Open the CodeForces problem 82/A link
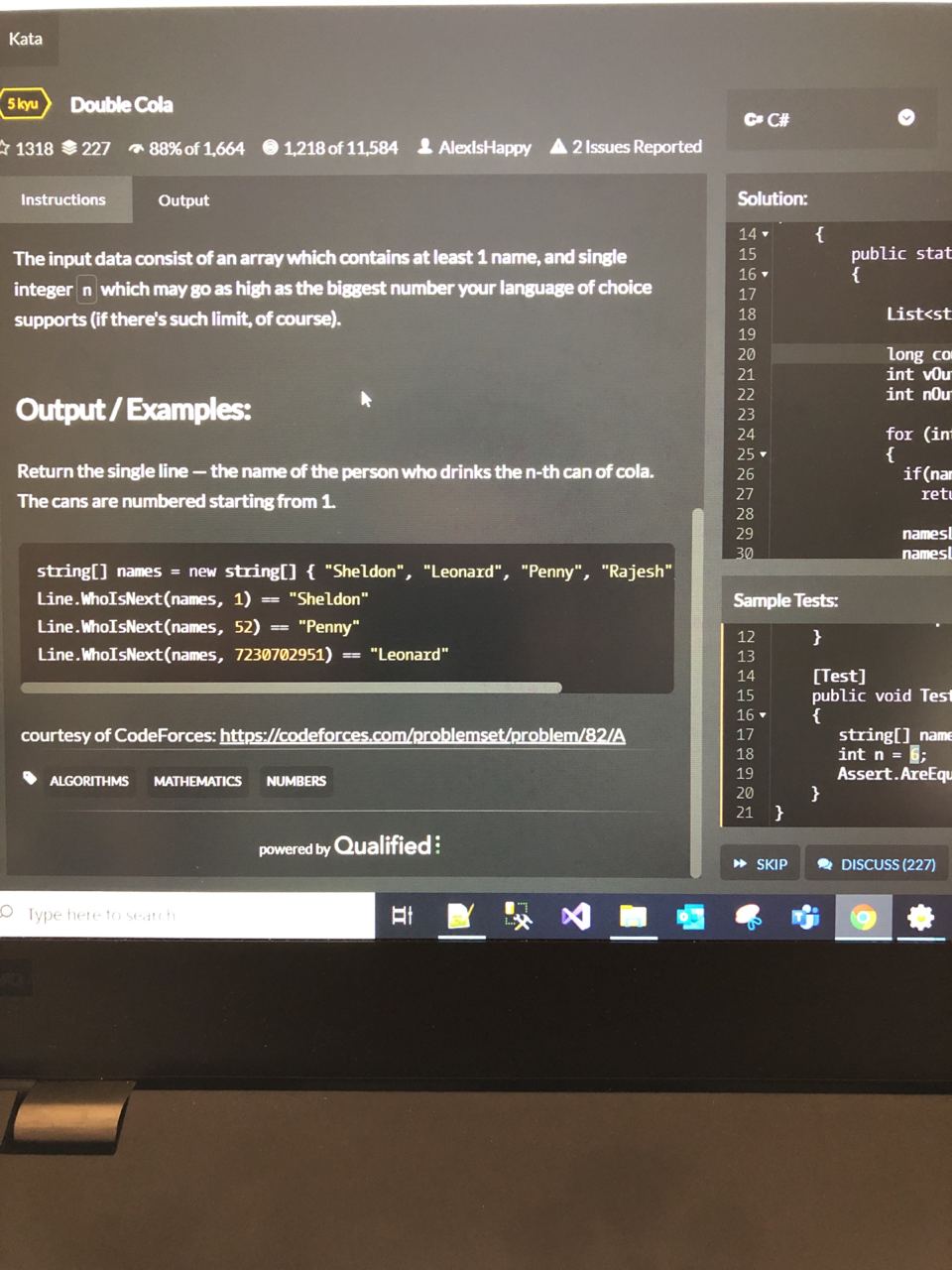The height and width of the screenshot is (1270, 952). [422, 735]
